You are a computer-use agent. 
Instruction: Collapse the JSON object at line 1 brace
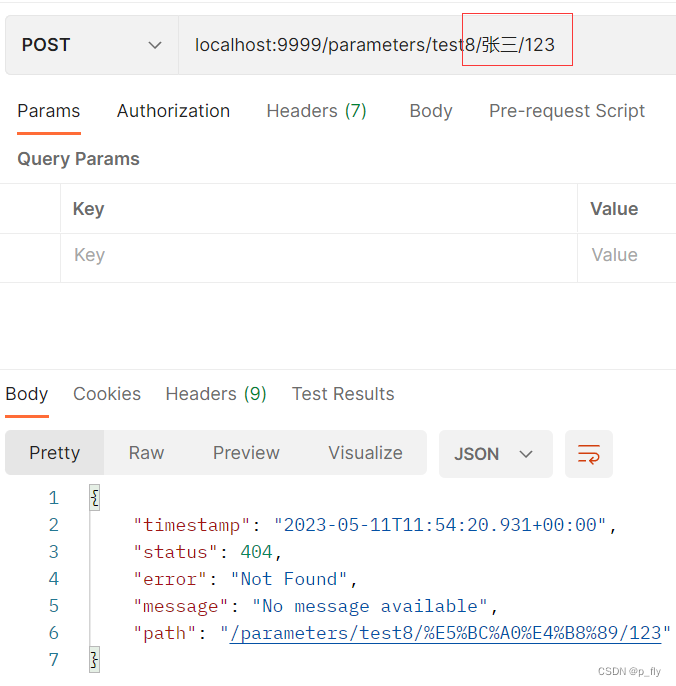point(95,497)
